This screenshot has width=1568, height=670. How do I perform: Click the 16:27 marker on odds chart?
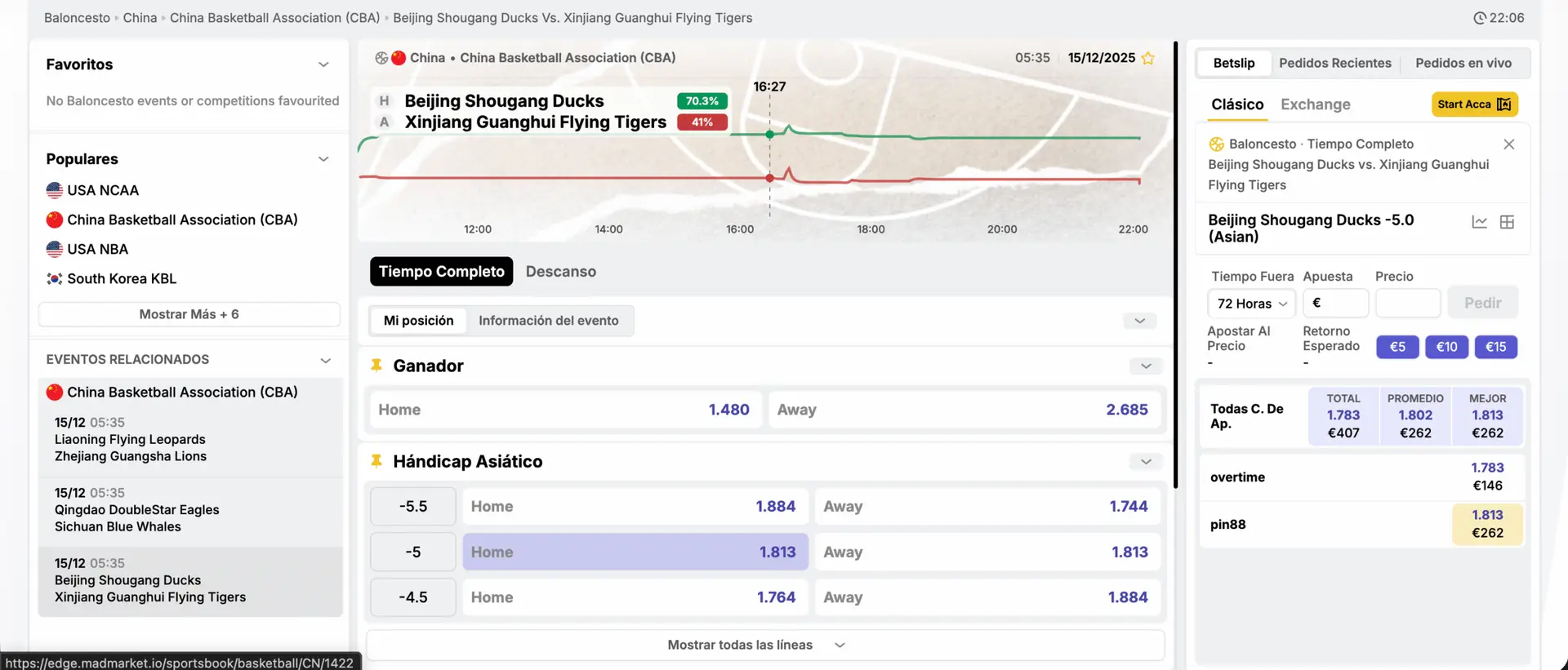[769, 134]
